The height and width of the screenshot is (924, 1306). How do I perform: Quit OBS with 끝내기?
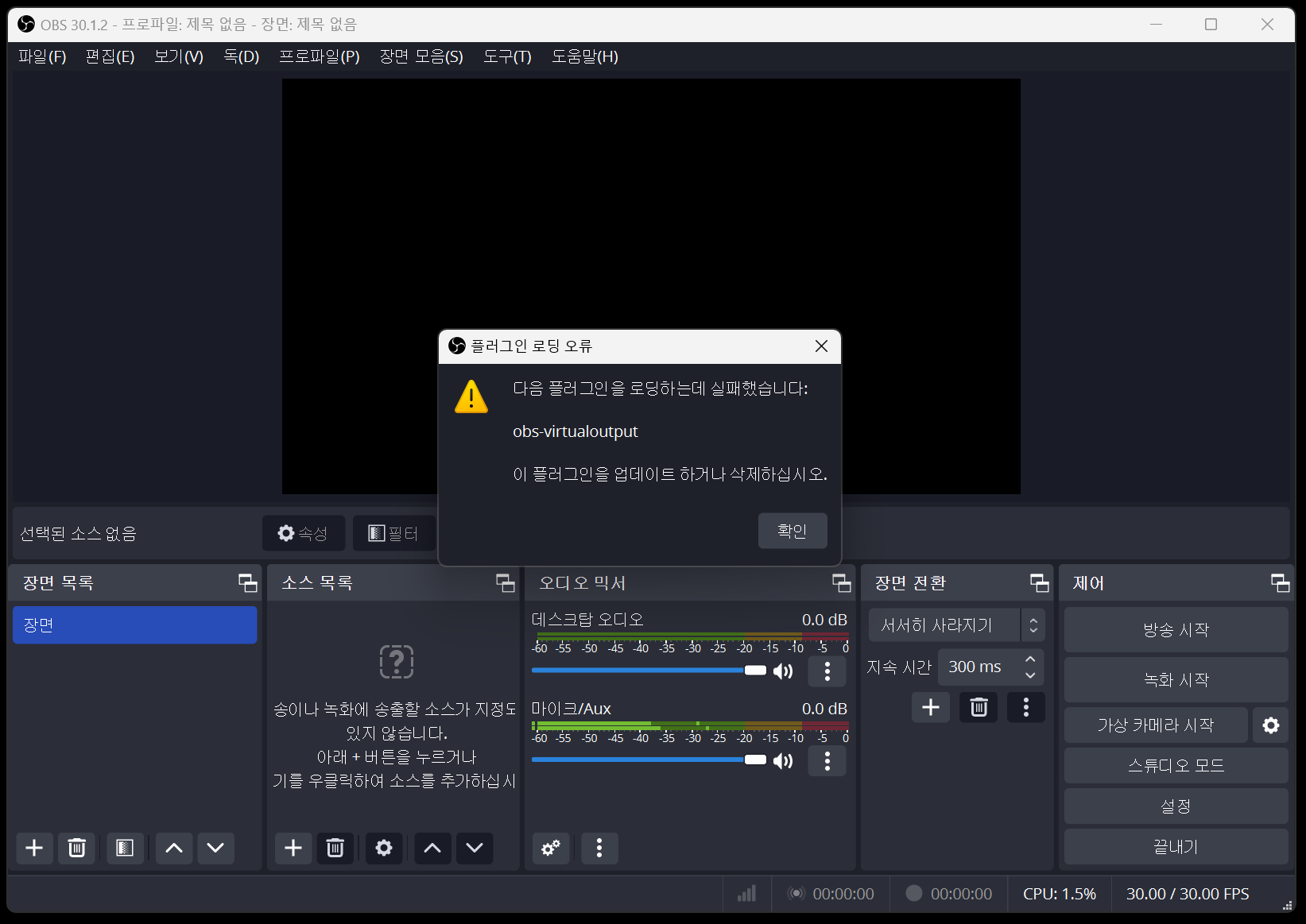tap(1176, 847)
